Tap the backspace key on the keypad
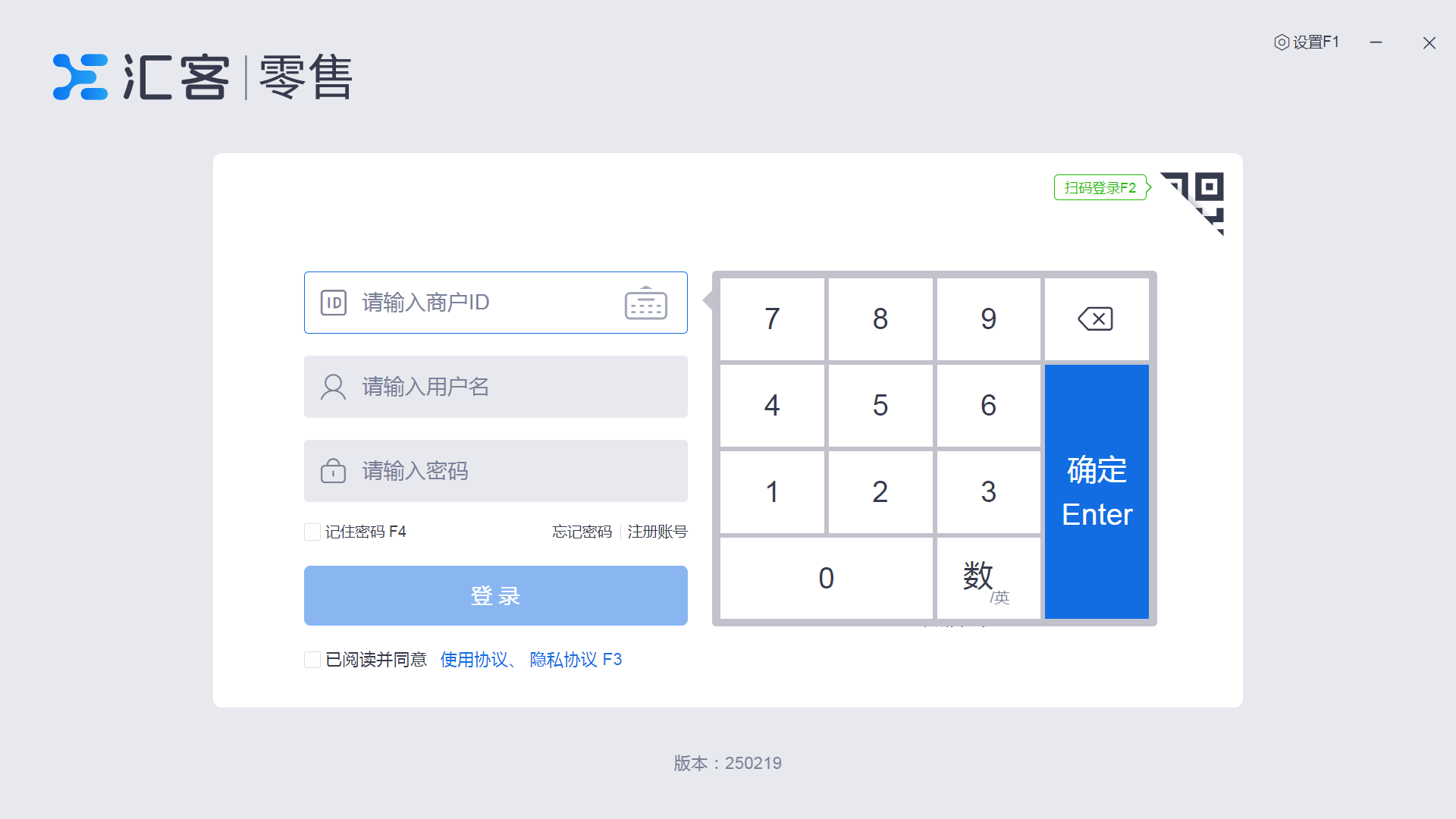Viewport: 1456px width, 819px height. tap(1096, 318)
